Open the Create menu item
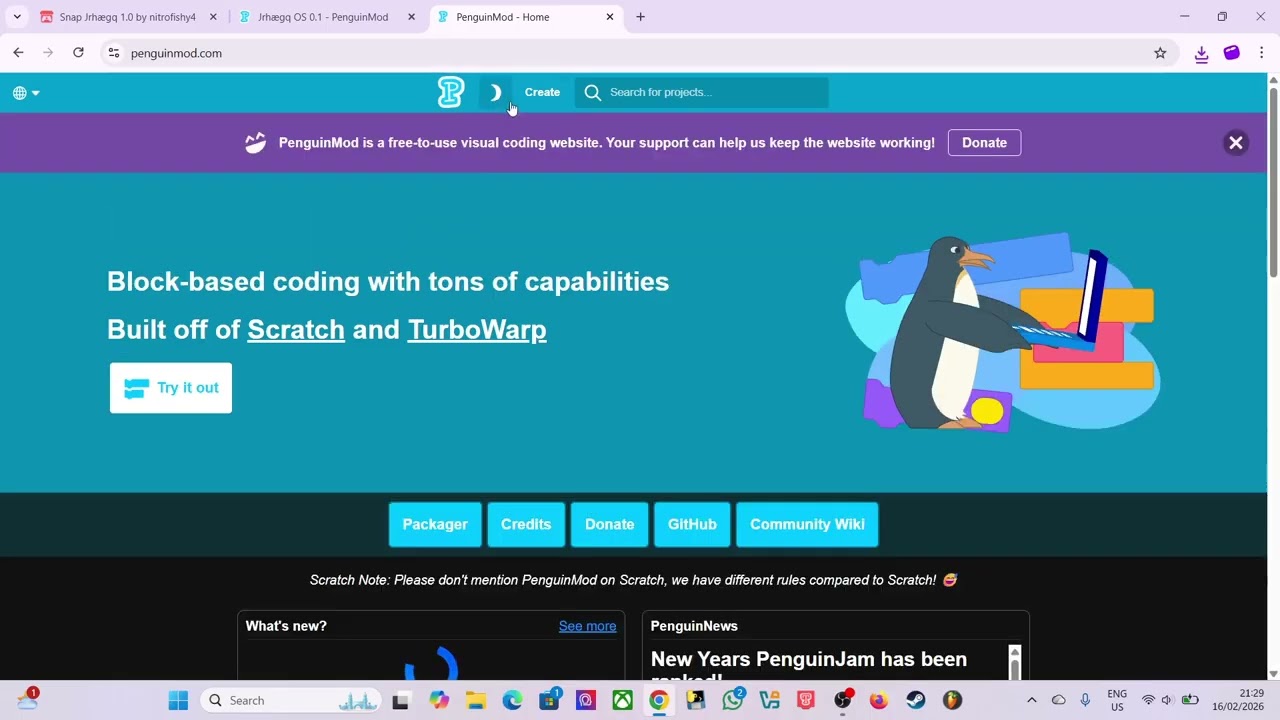 click(542, 92)
